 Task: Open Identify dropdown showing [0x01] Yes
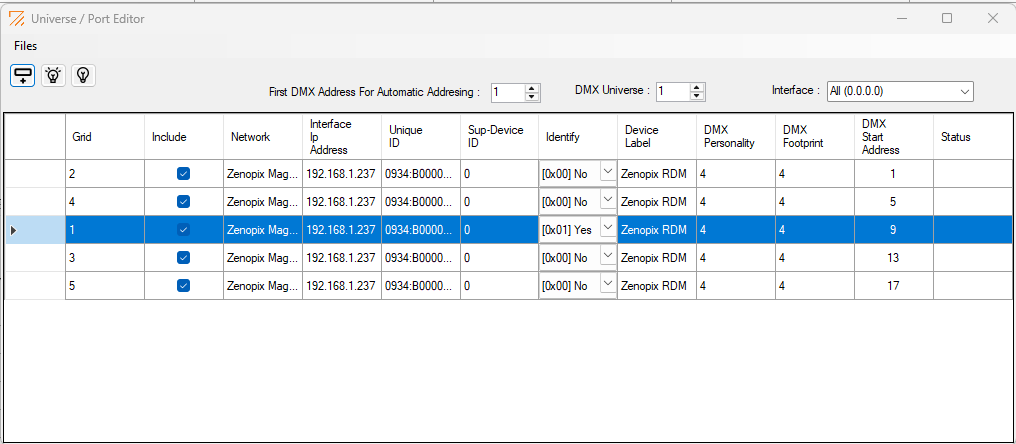tap(608, 228)
